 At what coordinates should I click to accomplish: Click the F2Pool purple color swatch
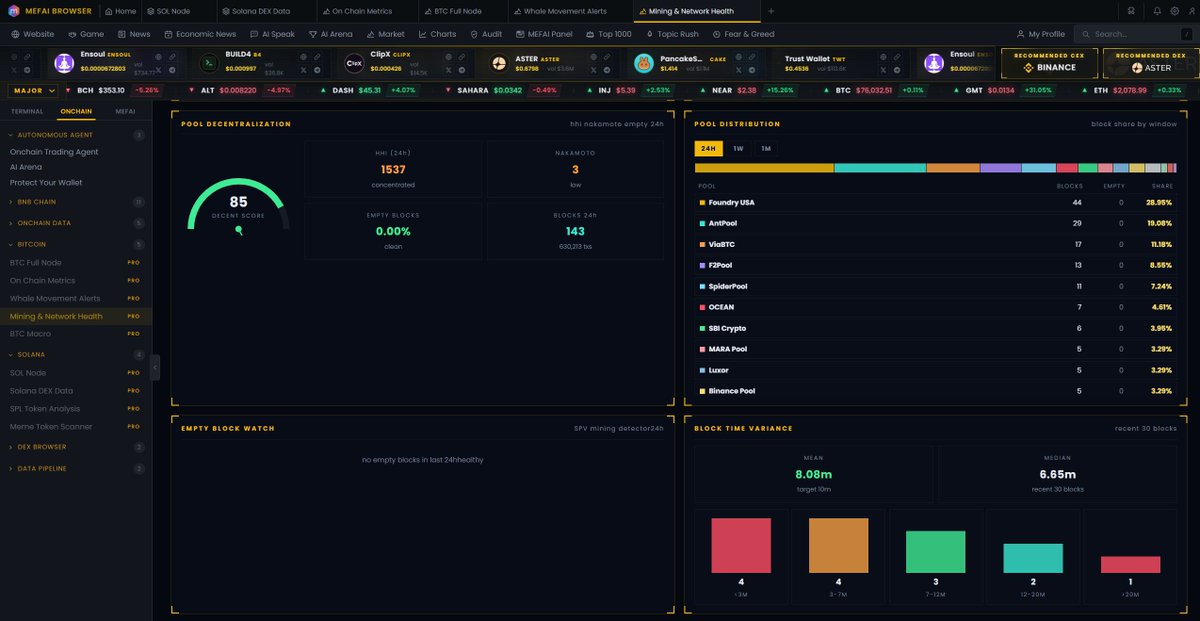(703, 266)
